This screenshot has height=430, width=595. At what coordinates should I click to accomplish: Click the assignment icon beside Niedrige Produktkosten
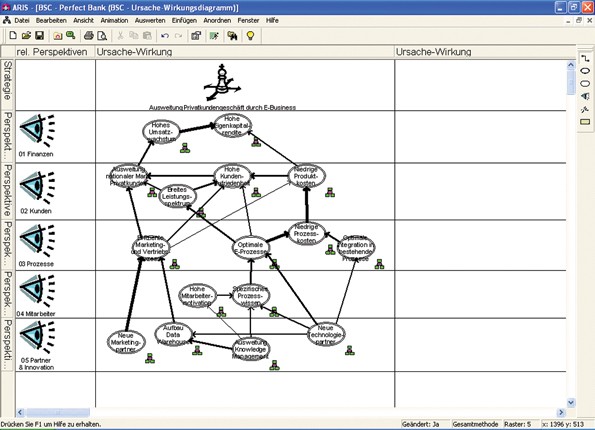[x=330, y=192]
